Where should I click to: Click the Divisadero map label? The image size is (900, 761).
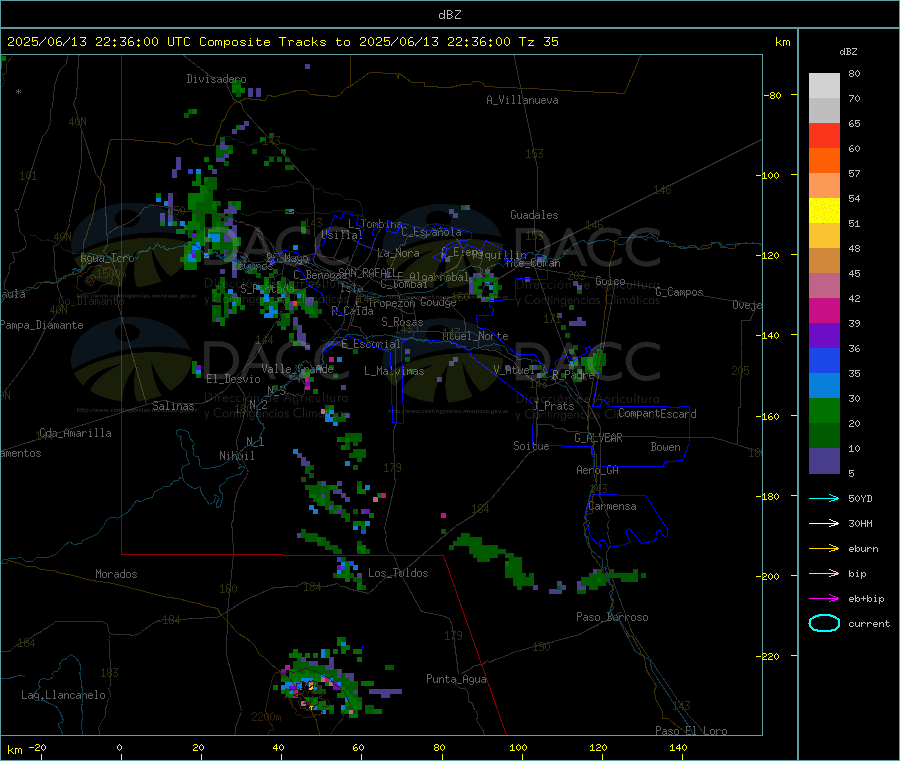[x=216, y=79]
